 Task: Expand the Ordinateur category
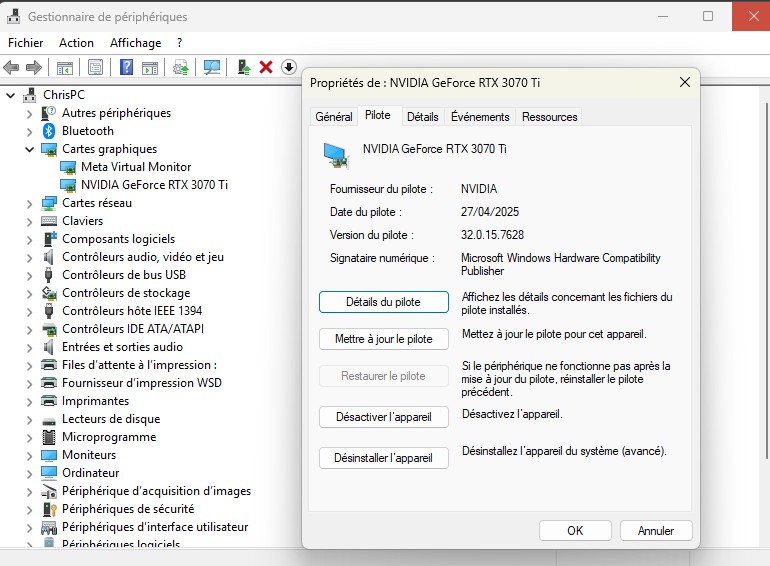point(29,474)
